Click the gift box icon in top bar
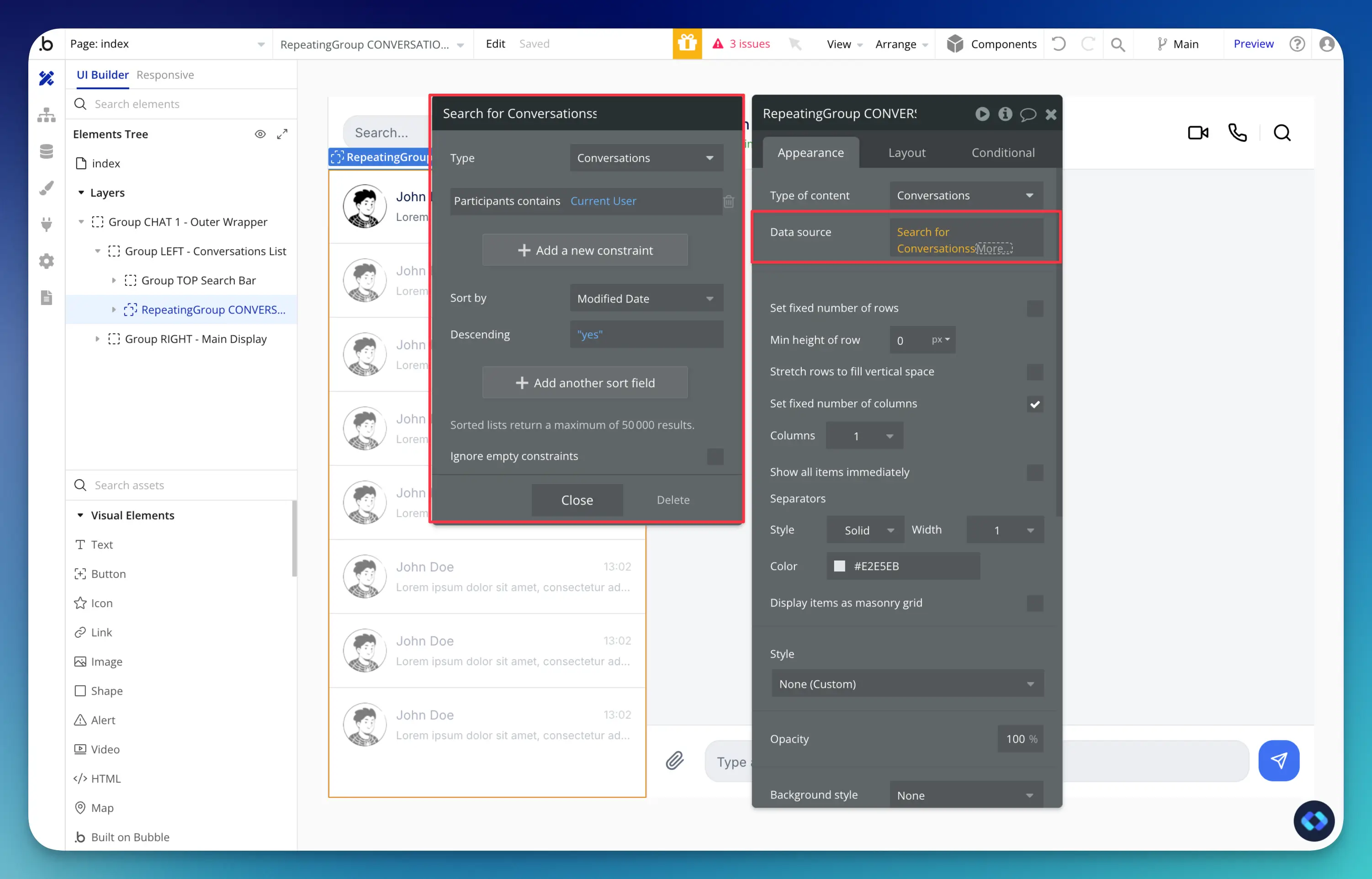The height and width of the screenshot is (879, 1372). pyautogui.click(x=687, y=44)
